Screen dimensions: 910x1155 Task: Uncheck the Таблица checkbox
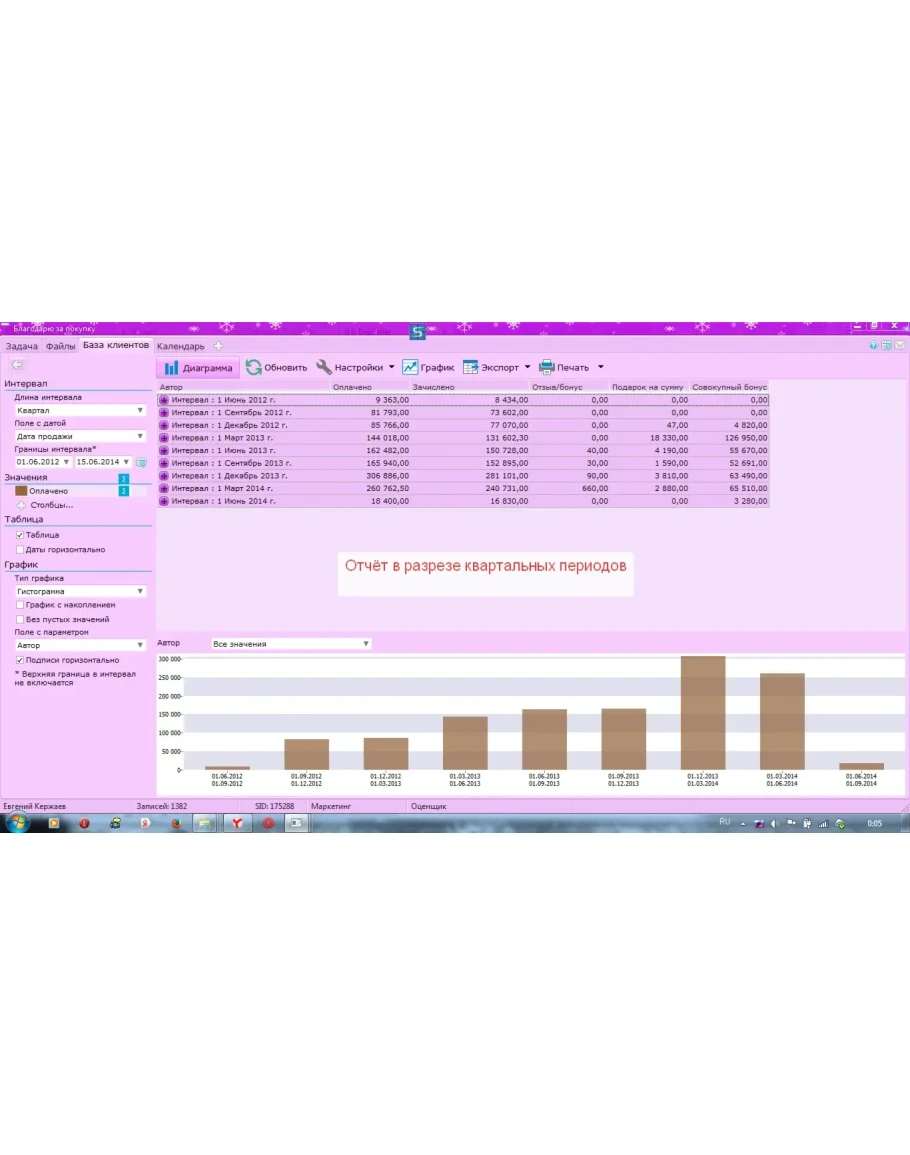20,536
